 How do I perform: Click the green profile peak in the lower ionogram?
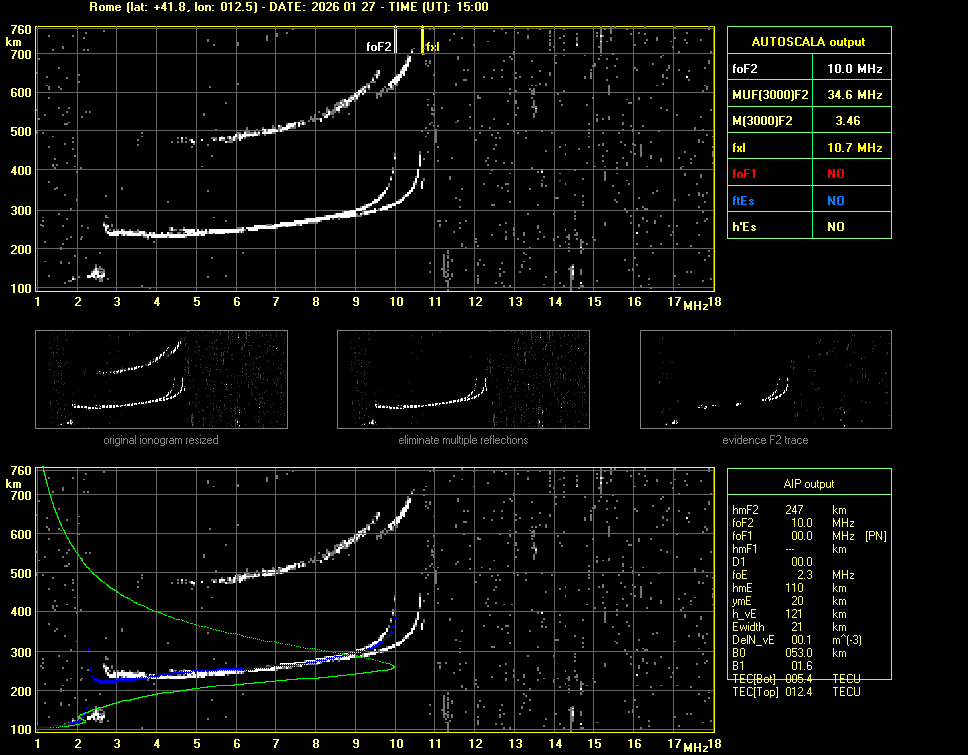[x=394, y=665]
